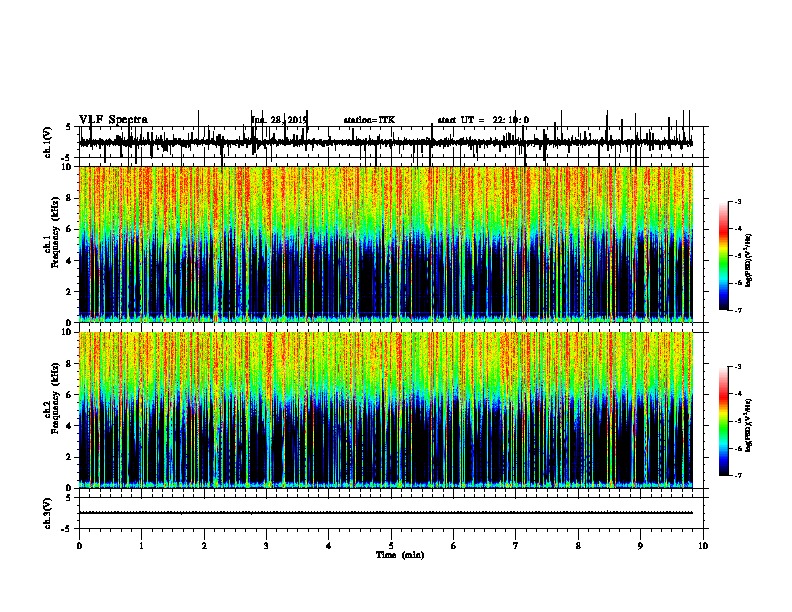792x612 pixels.
Task: Click the '7' tick on the time axis
Action: (516, 546)
